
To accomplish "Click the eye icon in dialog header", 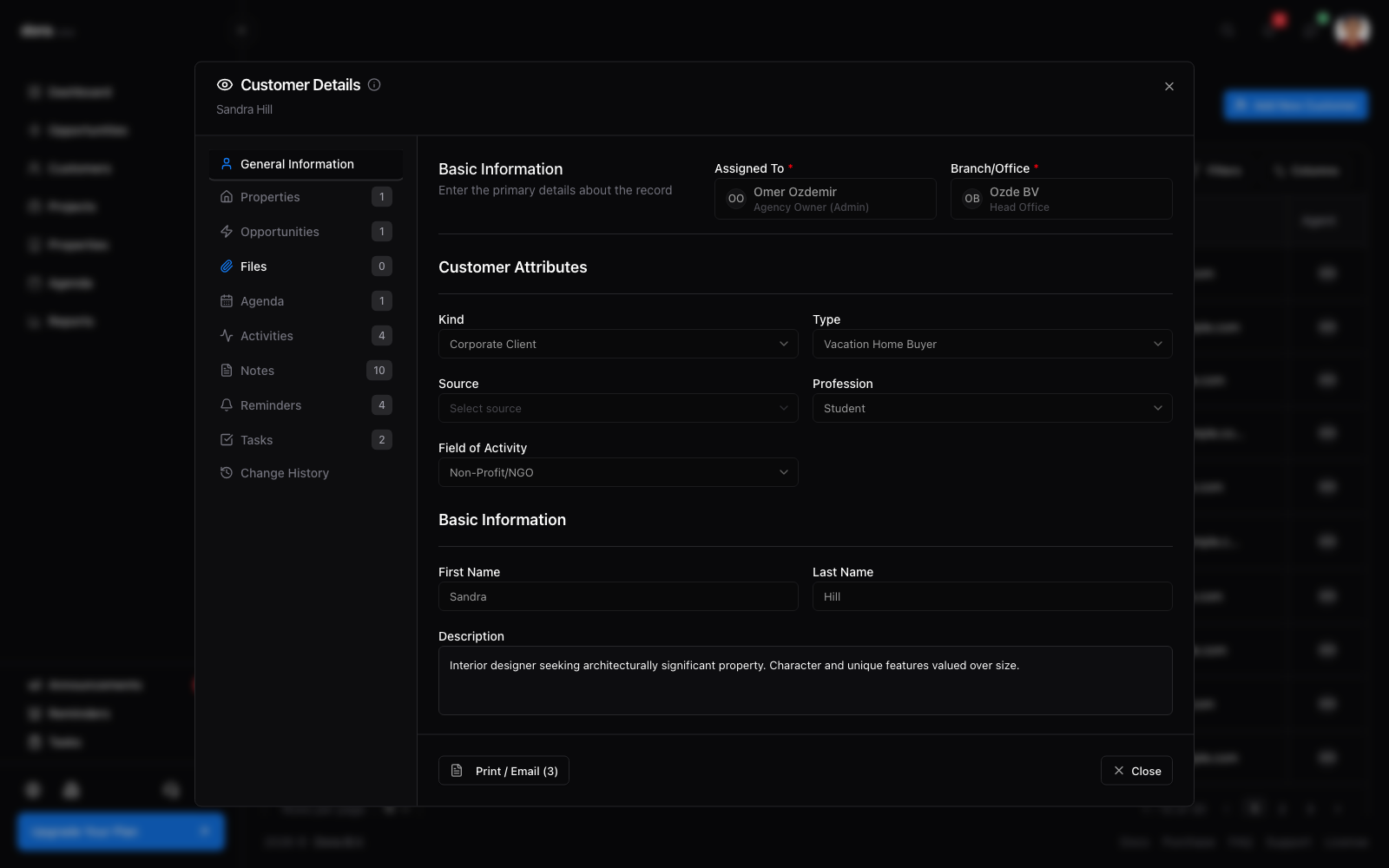I will 225,85.
